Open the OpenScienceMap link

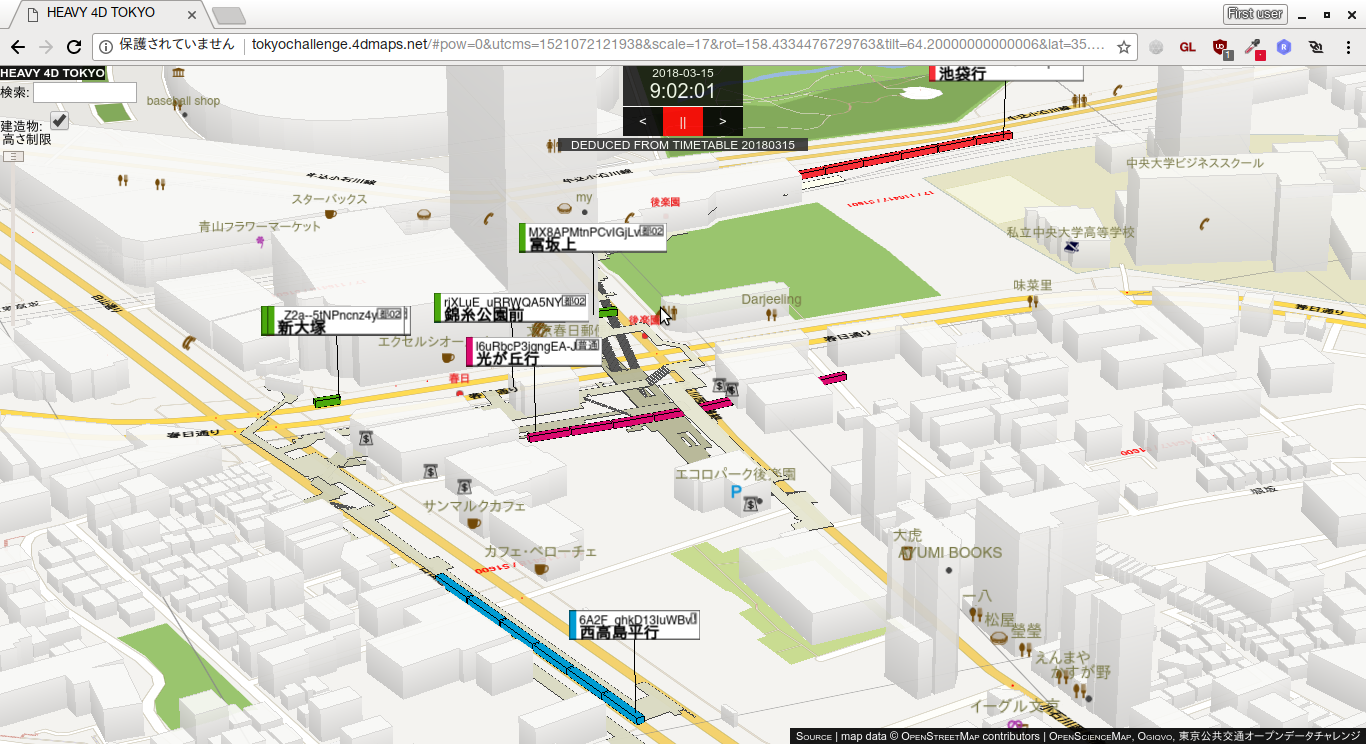[x=1091, y=736]
